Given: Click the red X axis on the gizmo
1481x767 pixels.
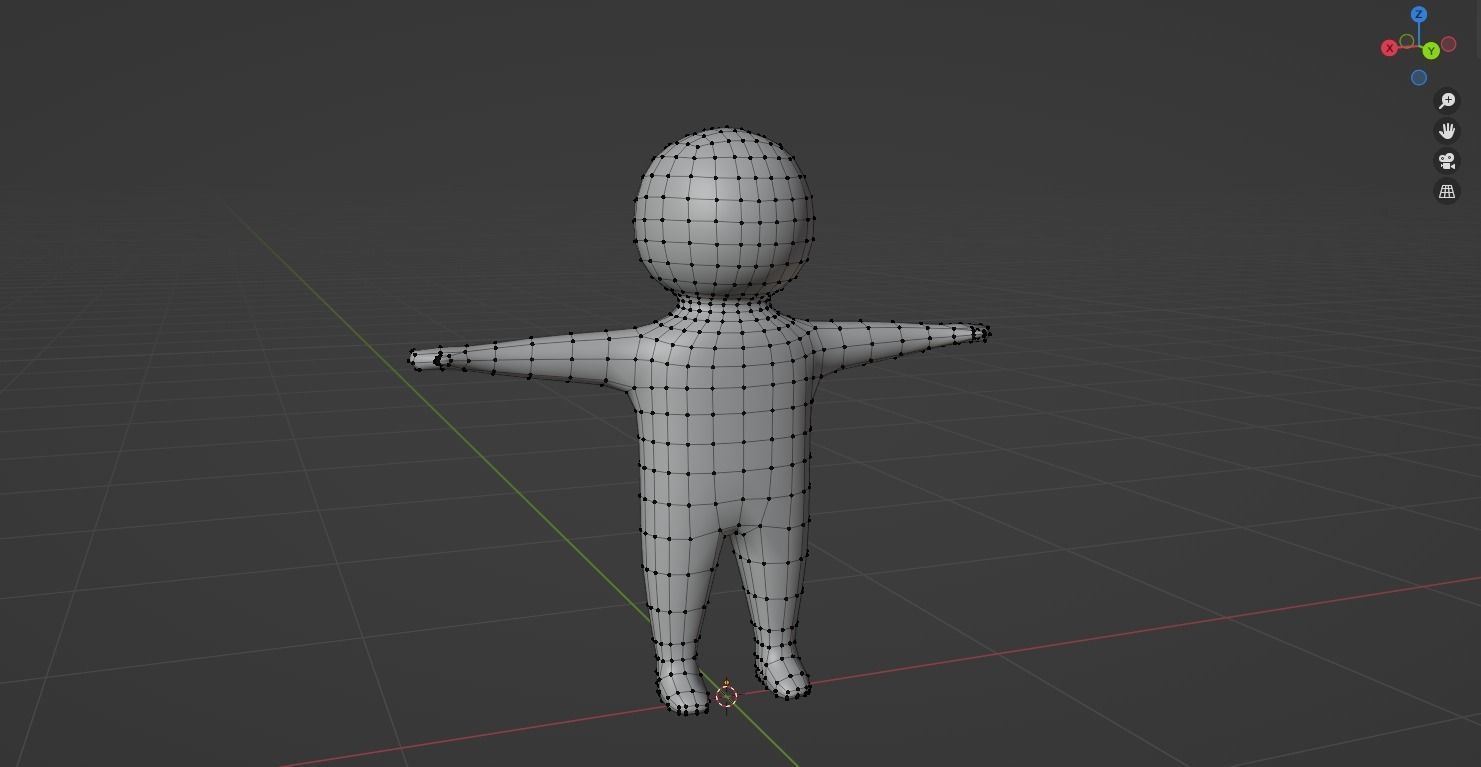Looking at the screenshot, I should (1389, 48).
